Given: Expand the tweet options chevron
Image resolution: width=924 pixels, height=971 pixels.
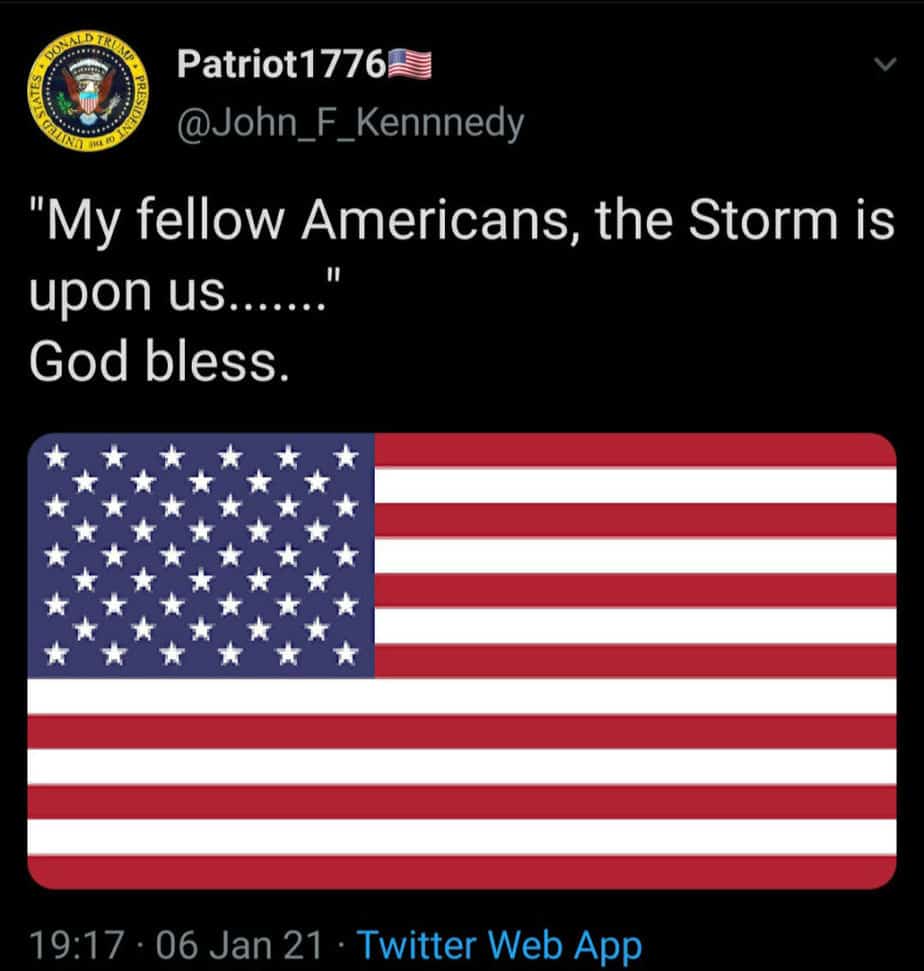Looking at the screenshot, I should coord(886,64).
